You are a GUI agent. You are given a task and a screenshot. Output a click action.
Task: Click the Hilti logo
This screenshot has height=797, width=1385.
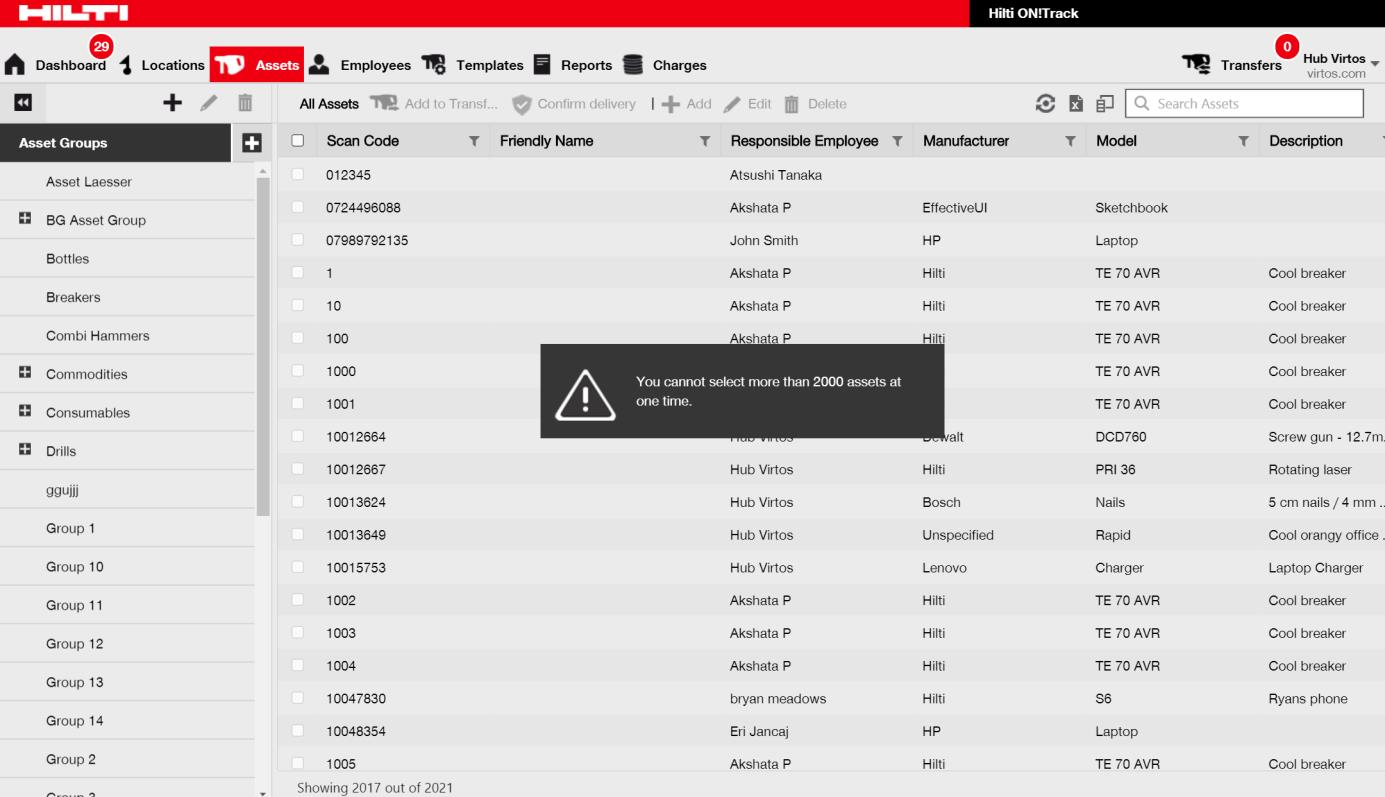[73, 13]
